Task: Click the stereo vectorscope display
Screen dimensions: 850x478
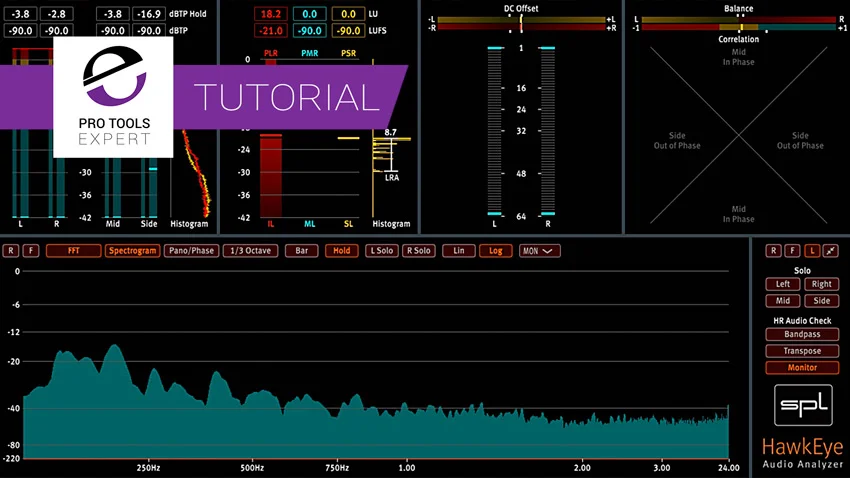Action: tap(739, 135)
